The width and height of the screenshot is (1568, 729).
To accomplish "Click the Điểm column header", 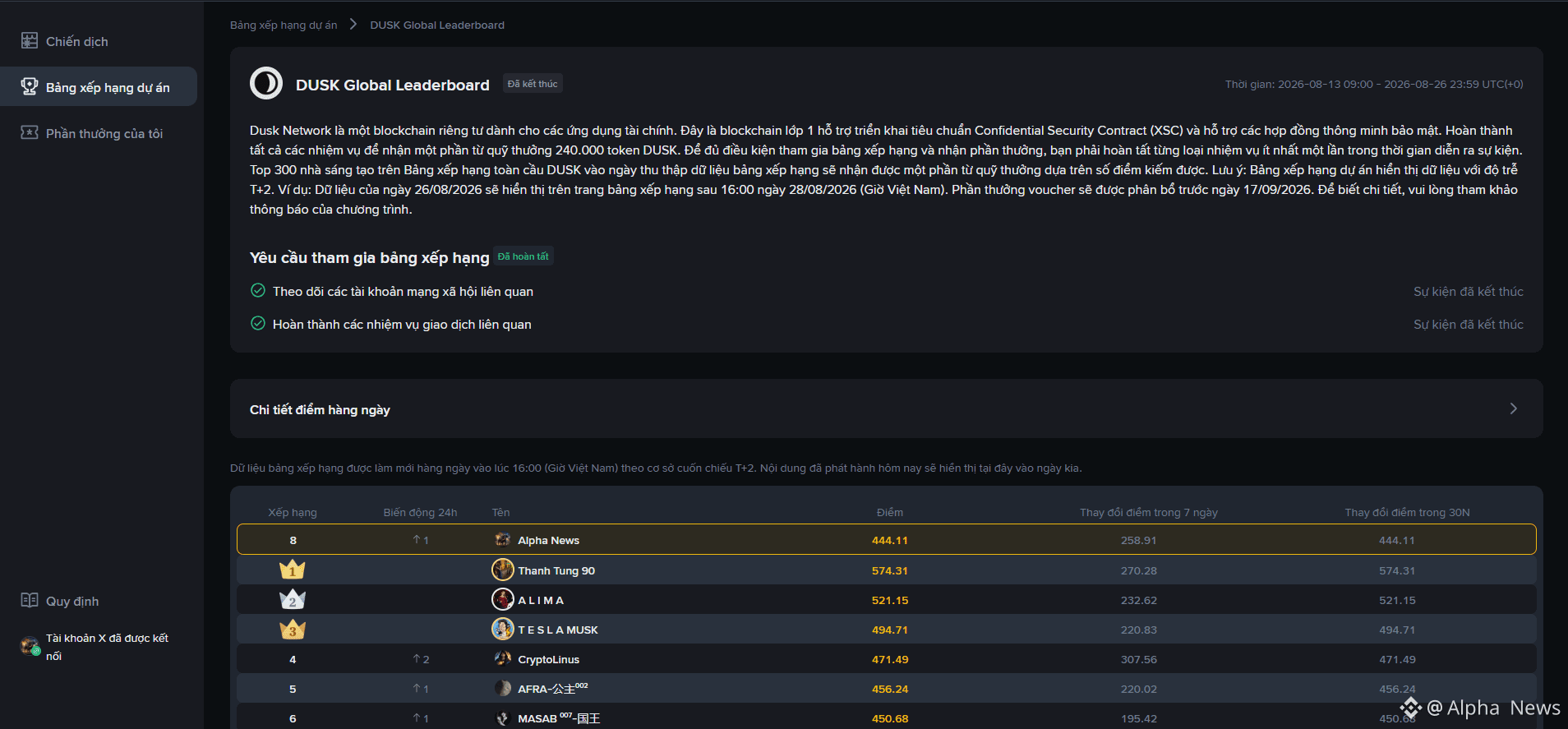I will [x=890, y=512].
